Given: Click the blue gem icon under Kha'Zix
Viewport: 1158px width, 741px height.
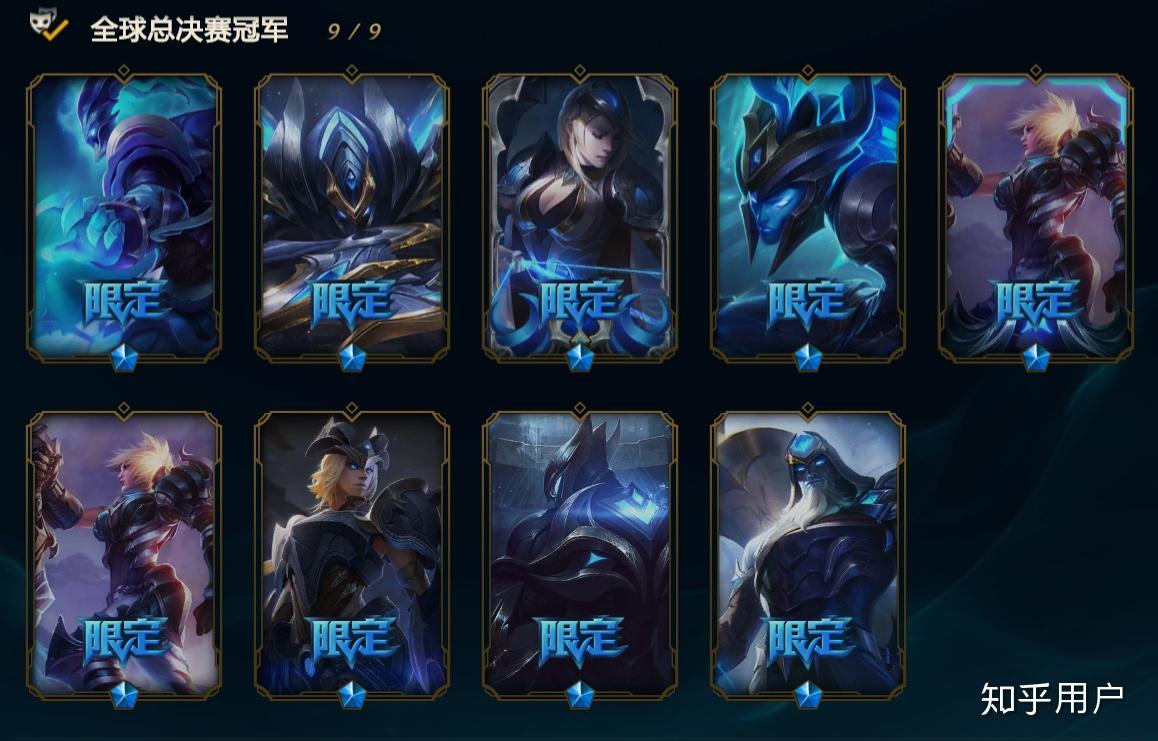Looking at the screenshot, I should coord(352,358).
